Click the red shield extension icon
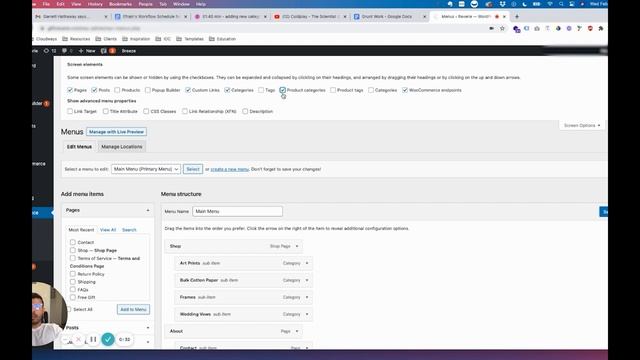Image resolution: width=640 pixels, height=360 pixels. (590, 29)
